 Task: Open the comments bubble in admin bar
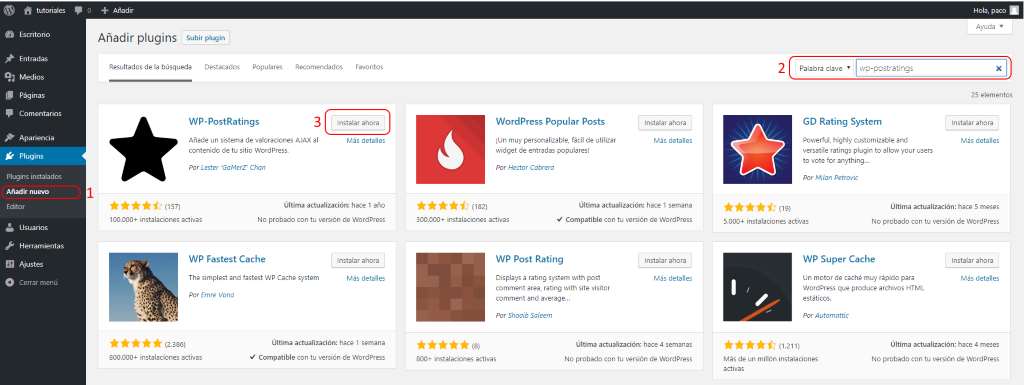pos(79,10)
